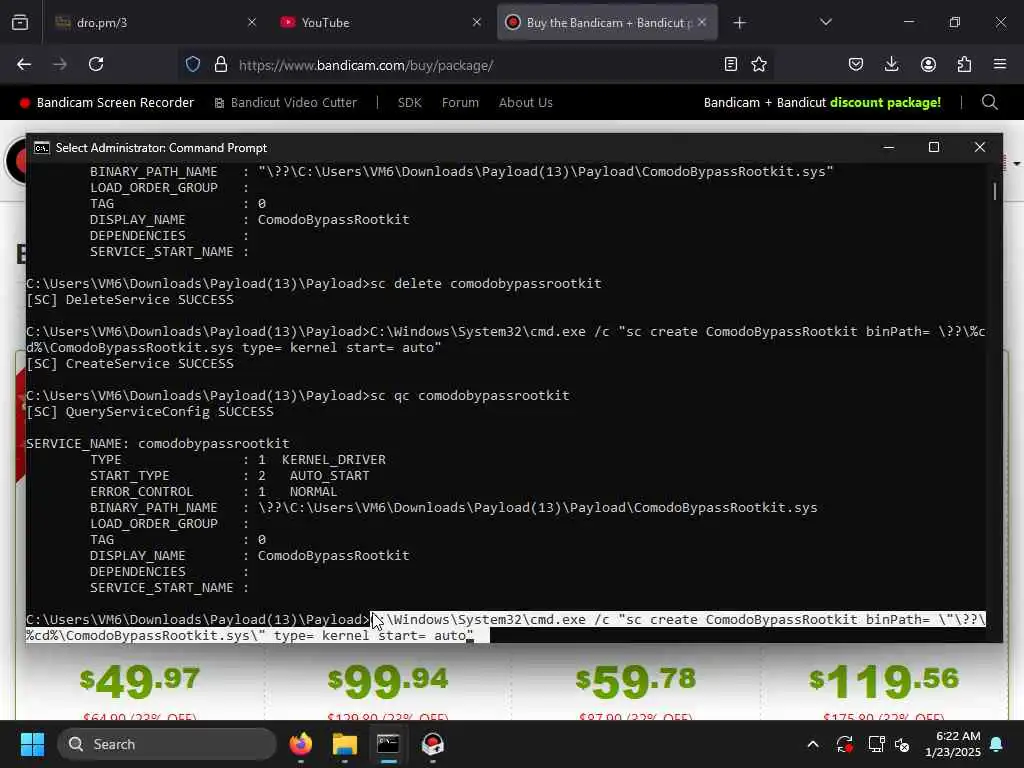Image resolution: width=1024 pixels, height=768 pixels.
Task: Reload the current page
Action: [x=96, y=64]
